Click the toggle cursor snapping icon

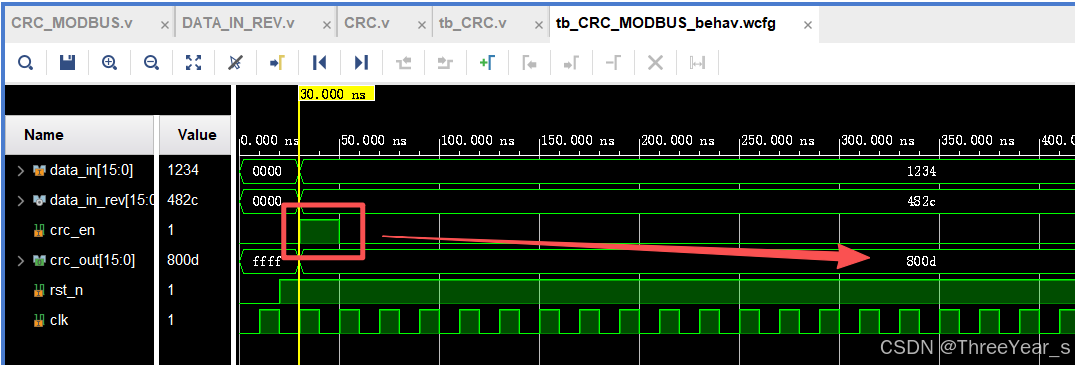coord(235,63)
